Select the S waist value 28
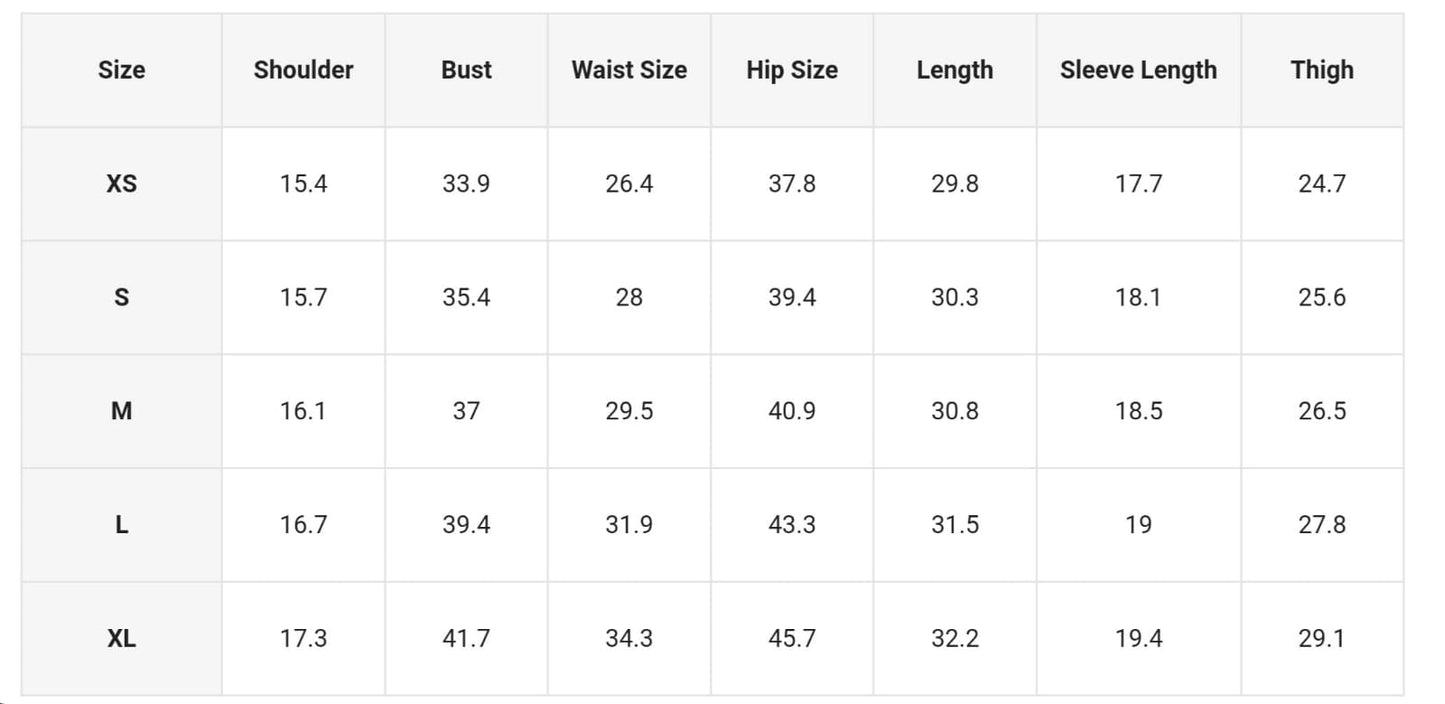The width and height of the screenshot is (1445, 704). click(x=629, y=297)
